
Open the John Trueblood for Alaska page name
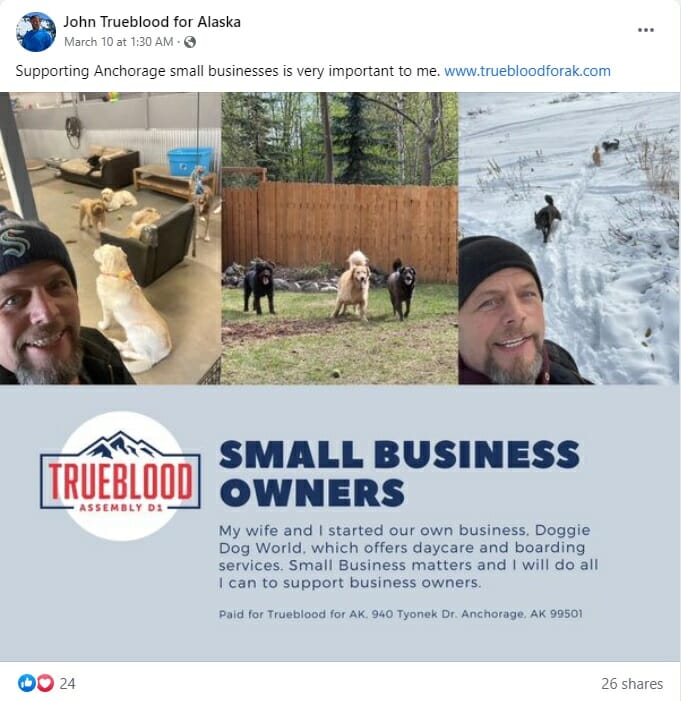152,22
